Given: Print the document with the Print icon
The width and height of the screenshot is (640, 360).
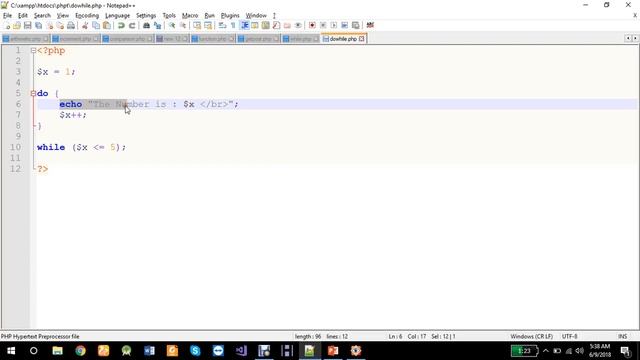Looking at the screenshot, I should point(71,25).
